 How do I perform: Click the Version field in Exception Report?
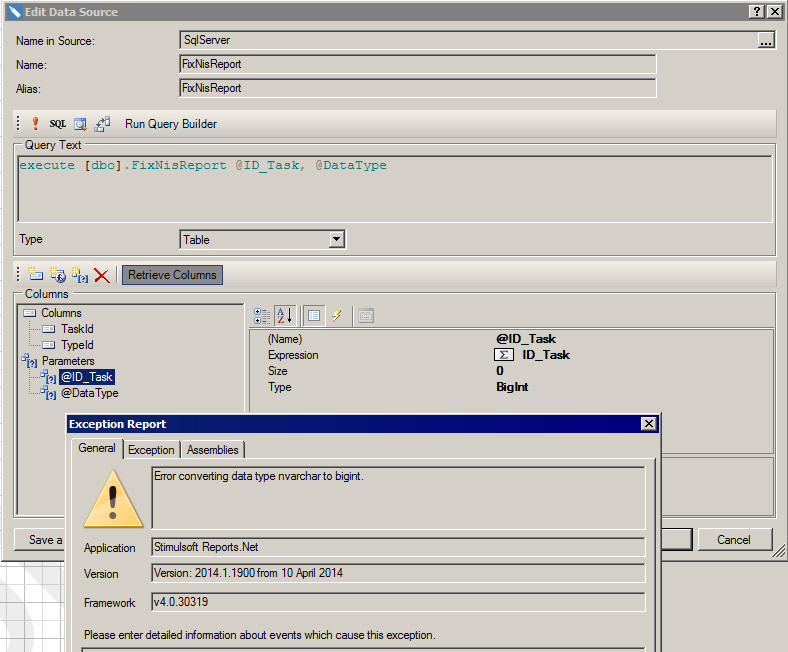point(398,573)
